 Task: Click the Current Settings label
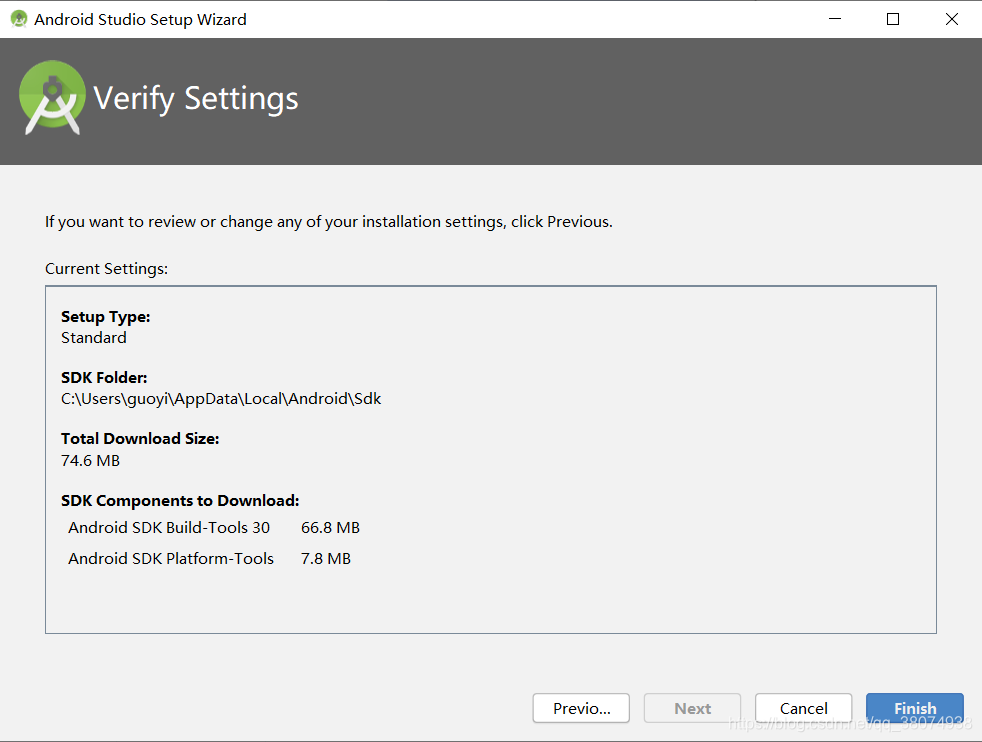point(106,269)
